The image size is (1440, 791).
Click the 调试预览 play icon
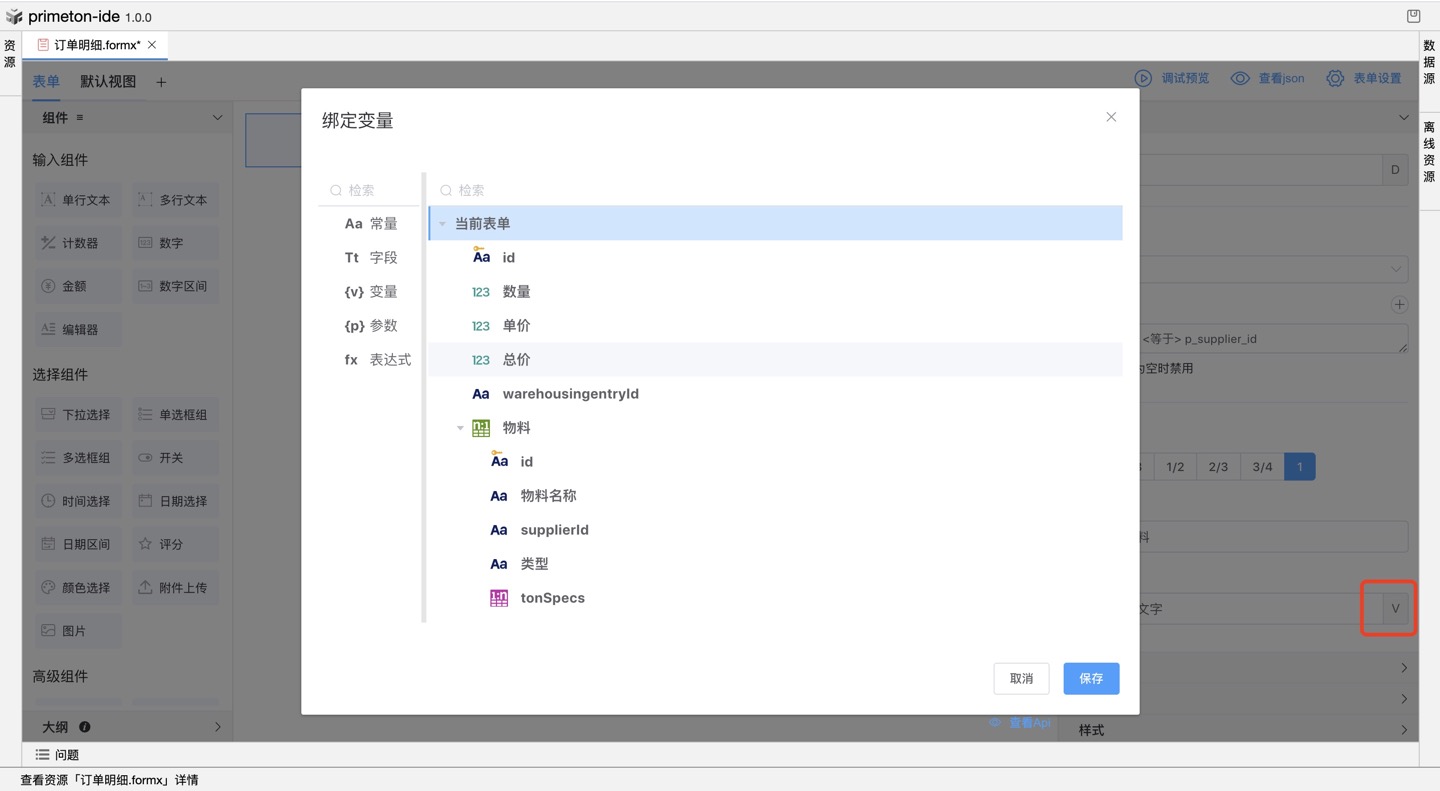coord(1143,78)
